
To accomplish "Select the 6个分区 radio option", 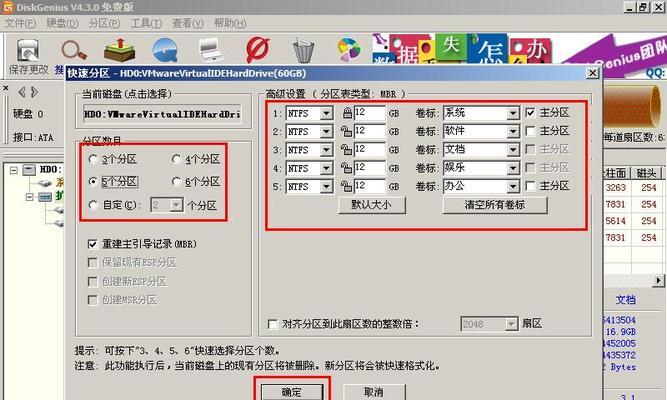I will pyautogui.click(x=177, y=182).
